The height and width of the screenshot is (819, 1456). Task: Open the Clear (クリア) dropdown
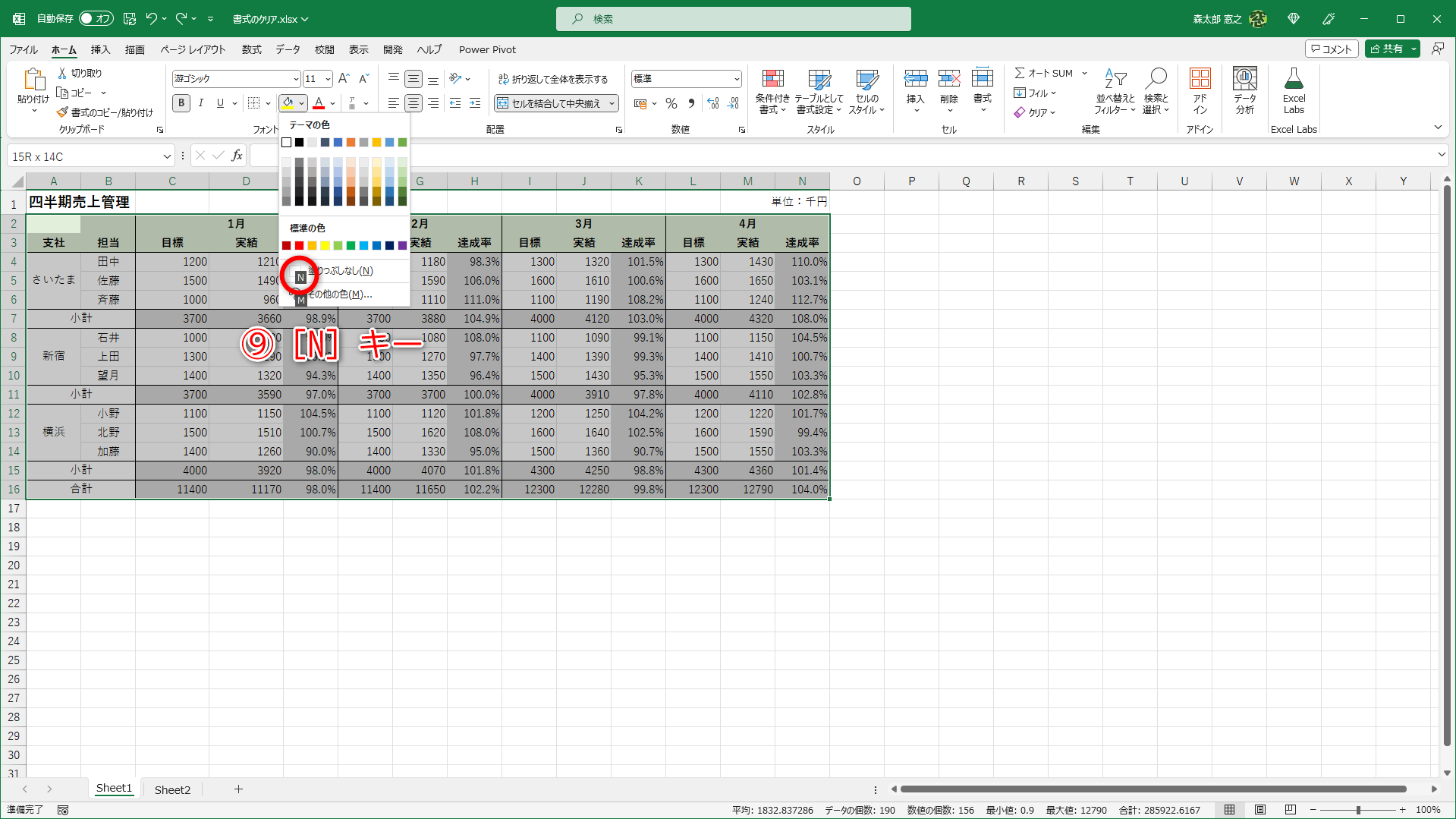pos(1036,112)
